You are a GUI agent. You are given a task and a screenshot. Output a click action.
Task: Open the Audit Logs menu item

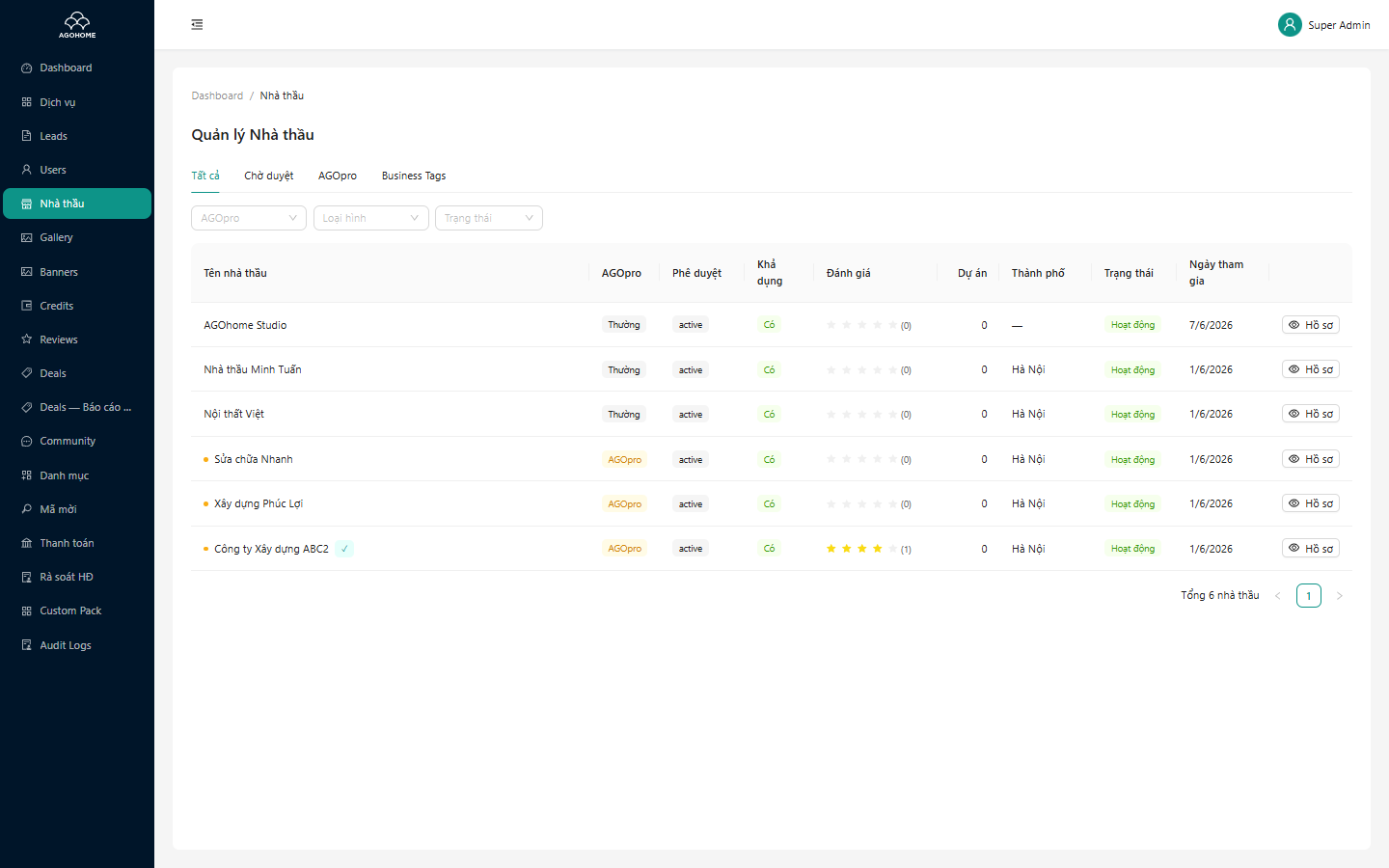tap(77, 645)
